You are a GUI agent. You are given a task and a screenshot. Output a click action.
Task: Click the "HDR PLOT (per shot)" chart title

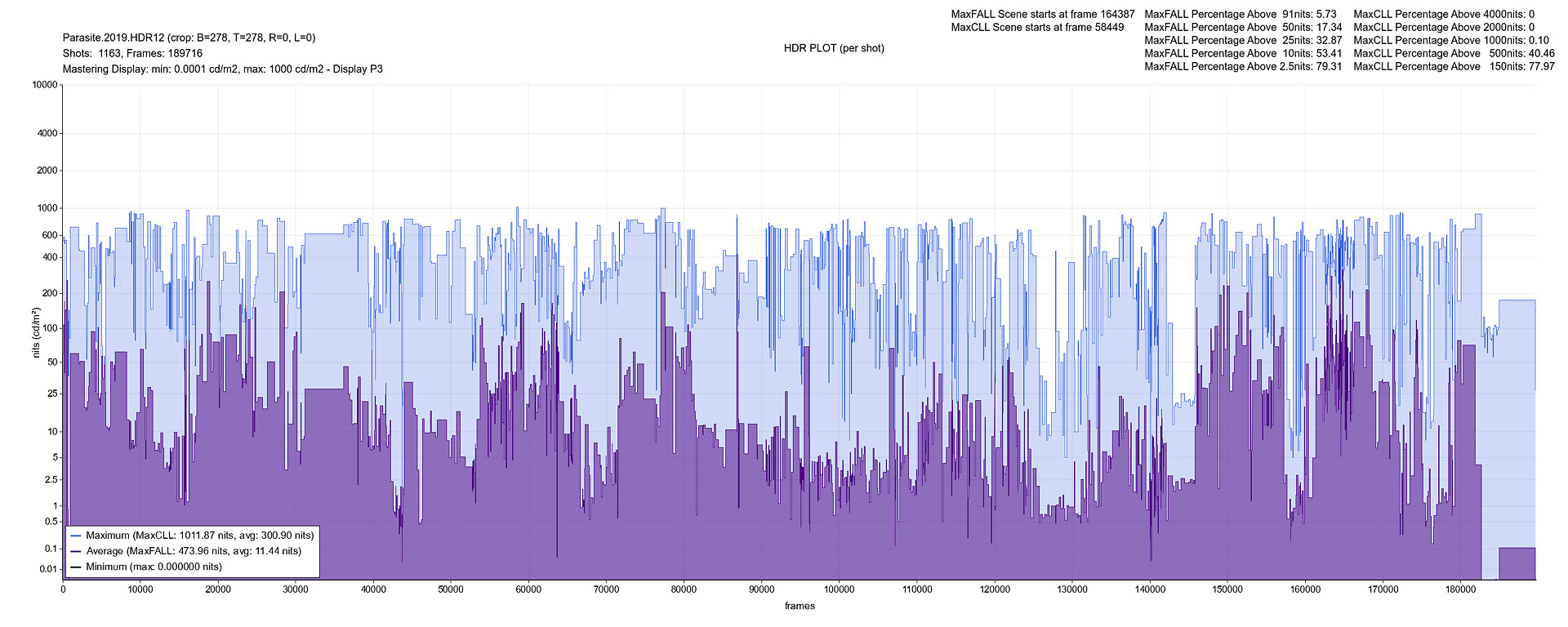click(x=834, y=48)
